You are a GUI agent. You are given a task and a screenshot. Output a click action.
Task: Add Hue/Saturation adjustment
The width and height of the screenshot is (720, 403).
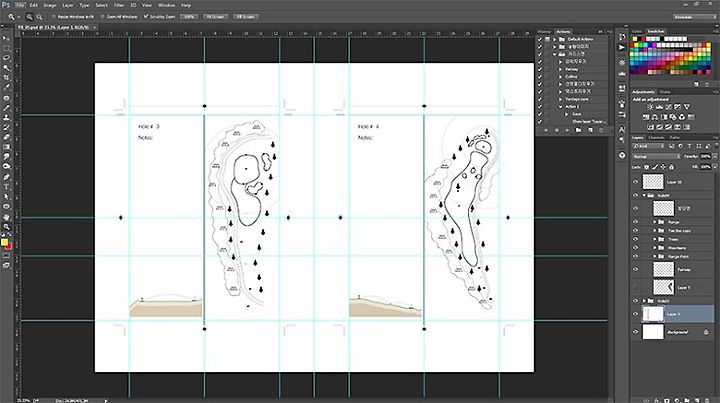(646, 117)
